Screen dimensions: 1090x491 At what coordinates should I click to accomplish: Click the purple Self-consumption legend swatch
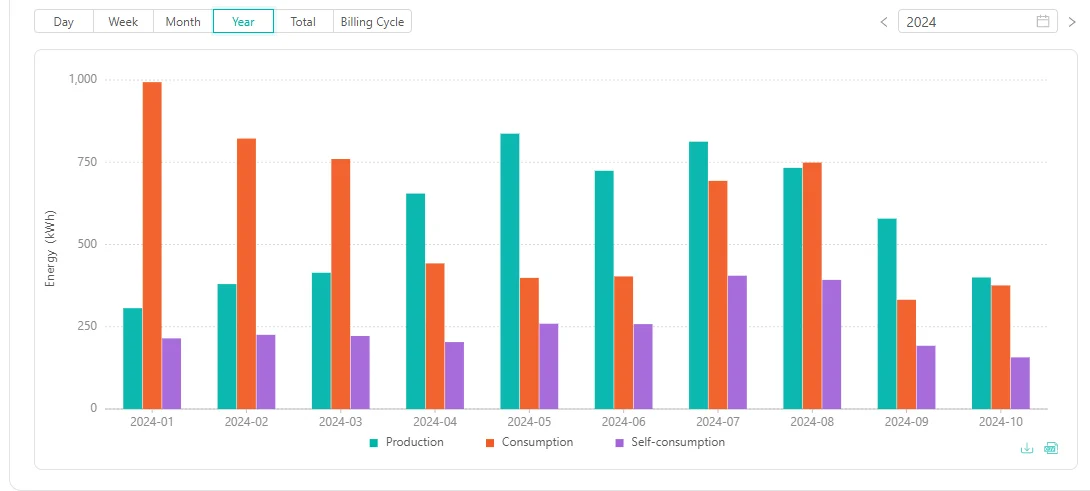pos(619,443)
